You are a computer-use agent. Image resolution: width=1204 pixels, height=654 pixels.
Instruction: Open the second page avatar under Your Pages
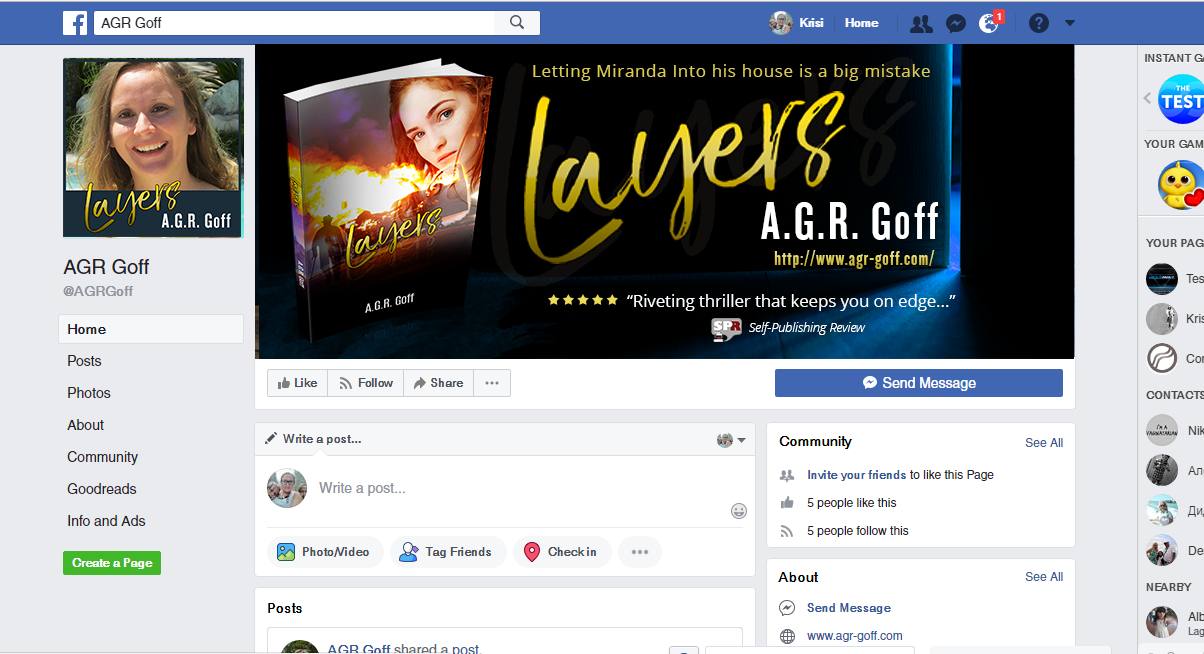coord(1162,319)
